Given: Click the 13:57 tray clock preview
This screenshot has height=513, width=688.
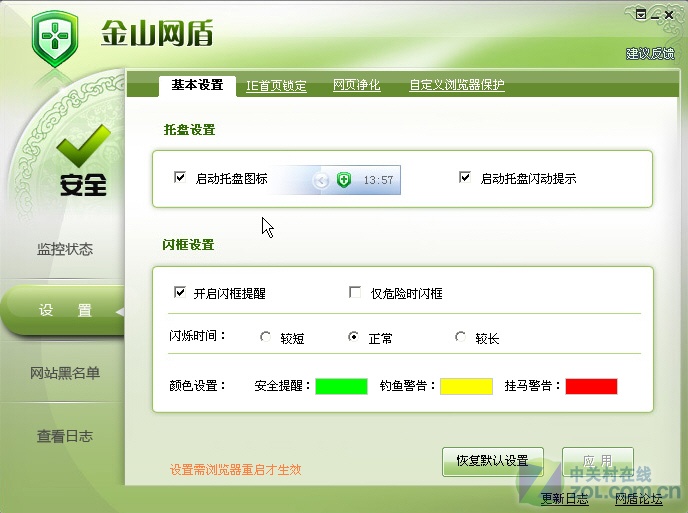Looking at the screenshot, I should (x=378, y=180).
